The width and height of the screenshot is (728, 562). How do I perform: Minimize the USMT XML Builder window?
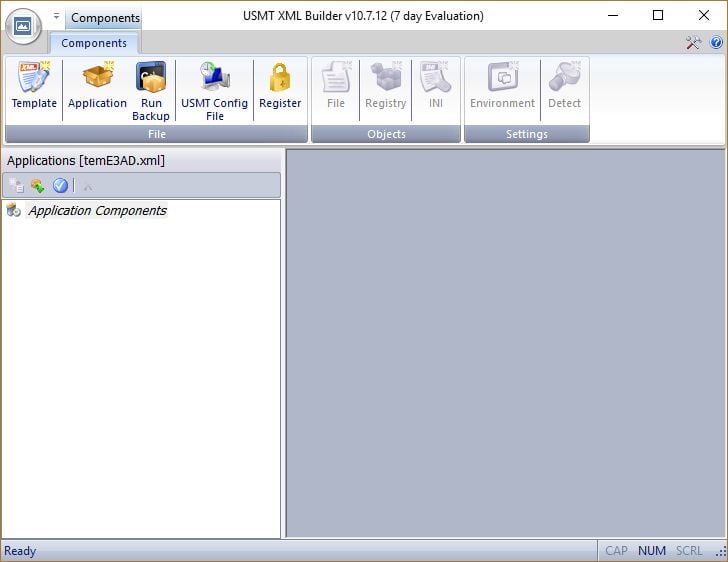click(x=613, y=15)
